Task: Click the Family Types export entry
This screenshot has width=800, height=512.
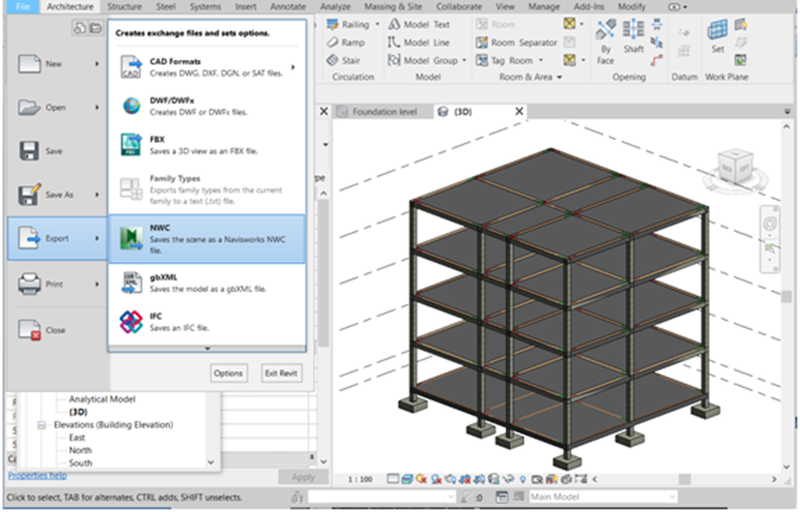Action: click(x=207, y=189)
